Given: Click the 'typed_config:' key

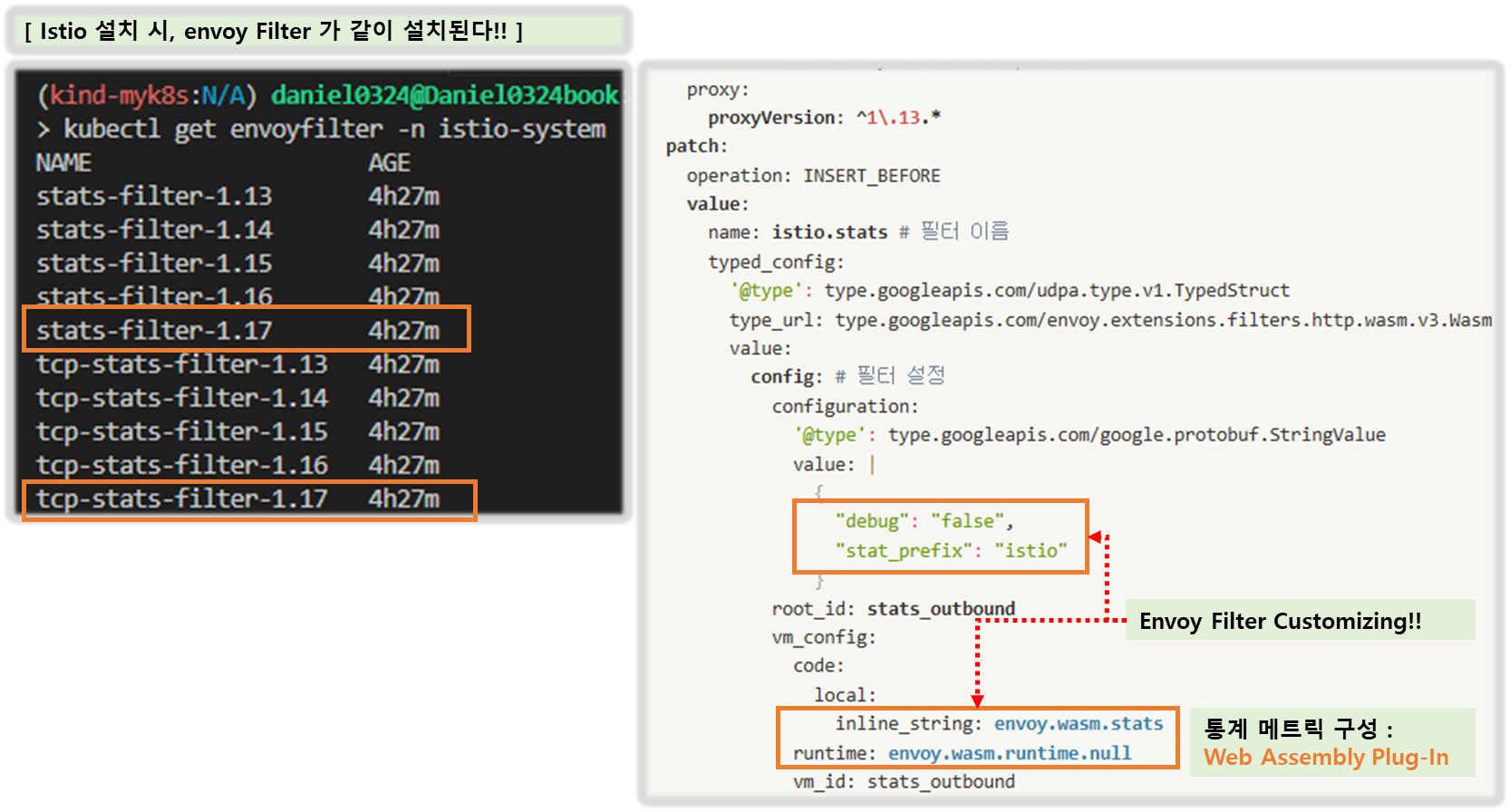Looking at the screenshot, I should click(x=776, y=263).
